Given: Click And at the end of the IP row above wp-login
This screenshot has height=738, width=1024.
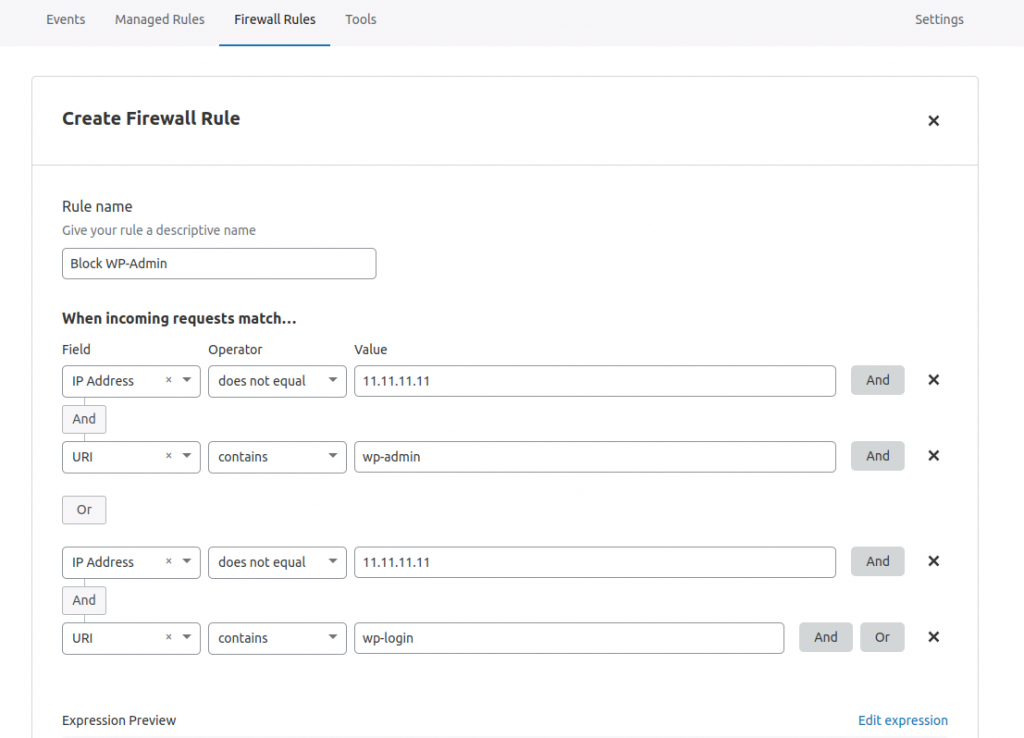Looking at the screenshot, I should click(x=878, y=561).
